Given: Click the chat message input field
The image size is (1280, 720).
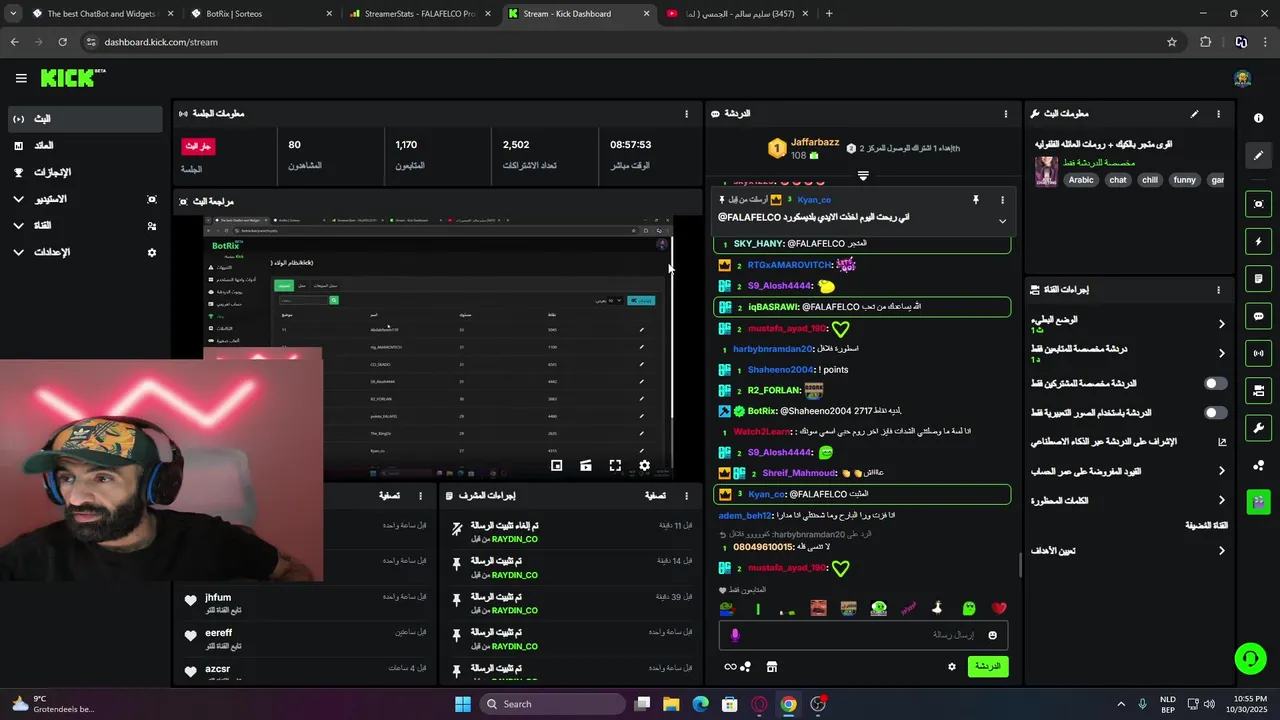Looking at the screenshot, I should [864, 635].
